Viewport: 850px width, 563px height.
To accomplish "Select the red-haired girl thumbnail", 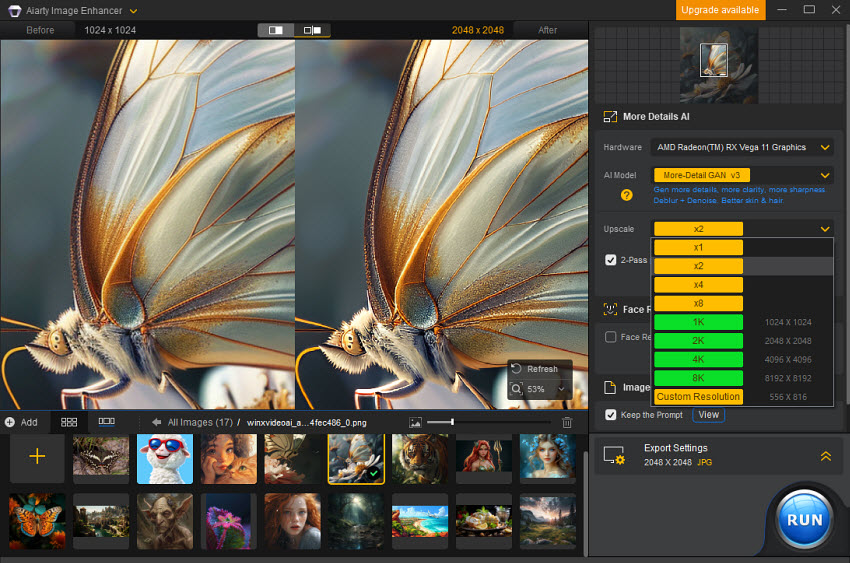I will click(293, 521).
